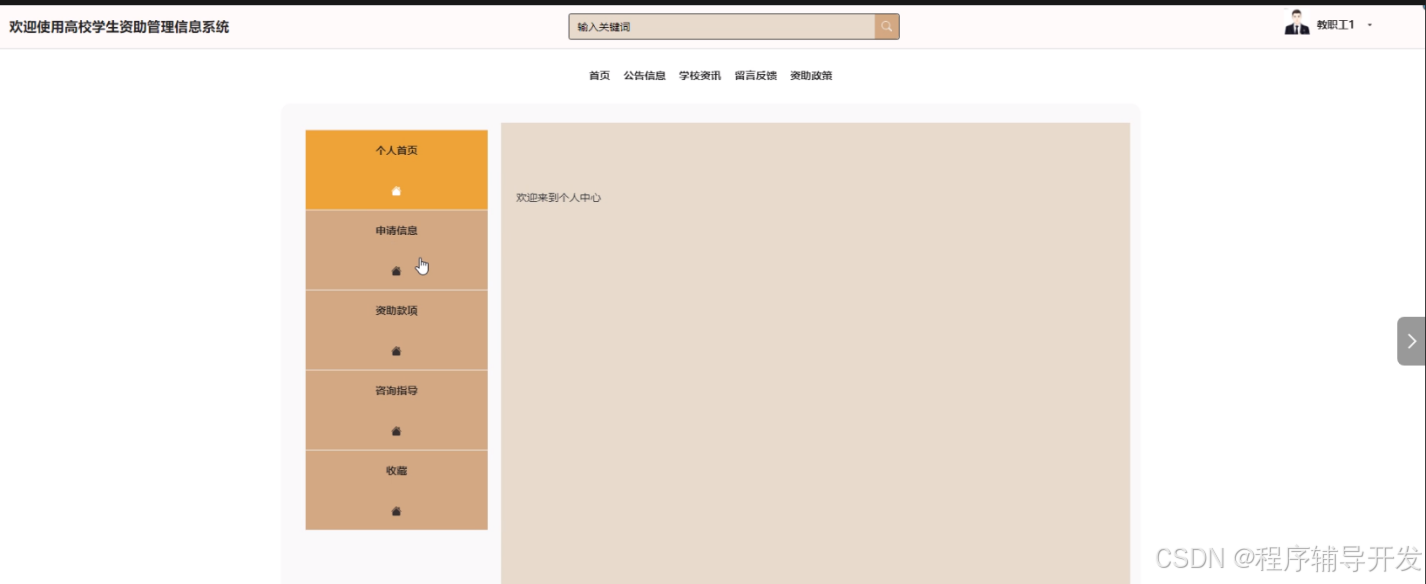Click the house icon under 咨询指导
This screenshot has width=1426, height=584.
396,431
